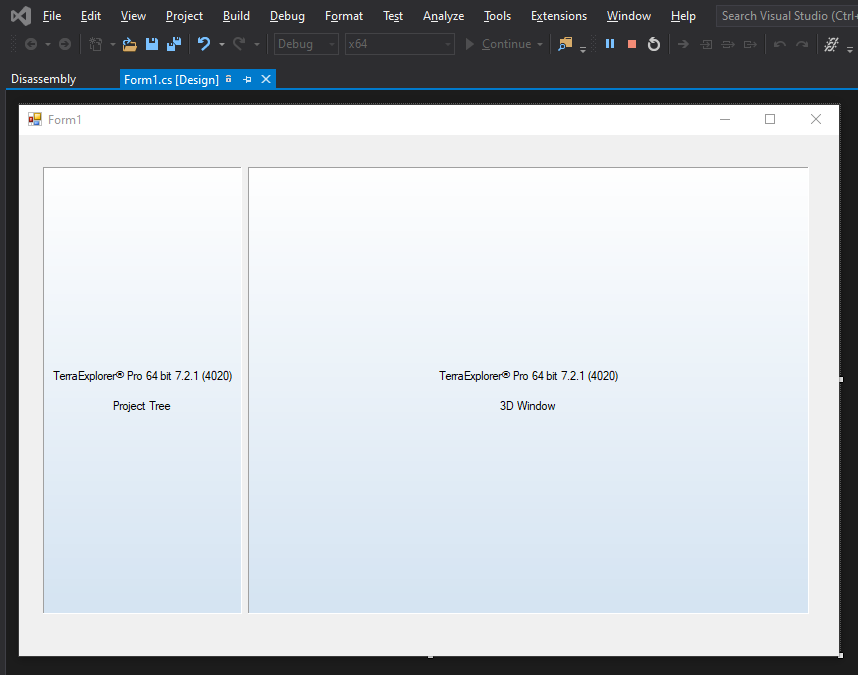Open the undo history dropdown arrow
Viewport: 858px width, 675px height.
coord(222,44)
